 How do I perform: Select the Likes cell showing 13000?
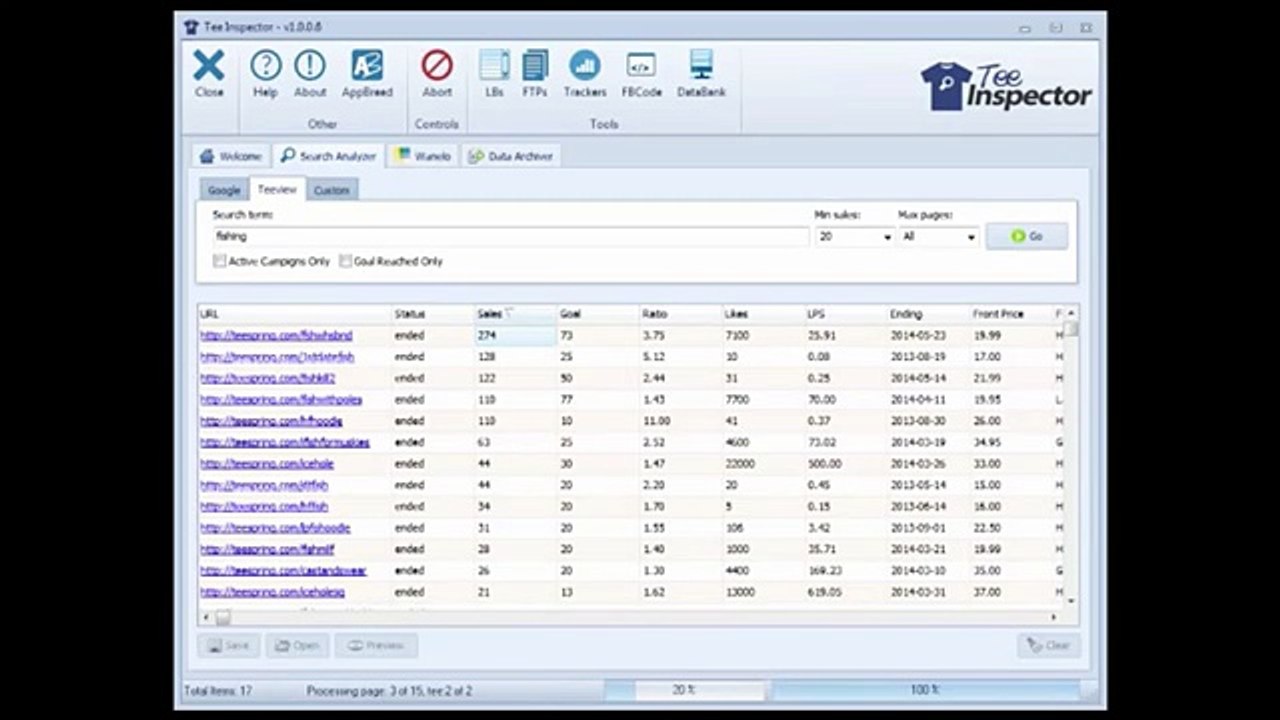(x=762, y=593)
